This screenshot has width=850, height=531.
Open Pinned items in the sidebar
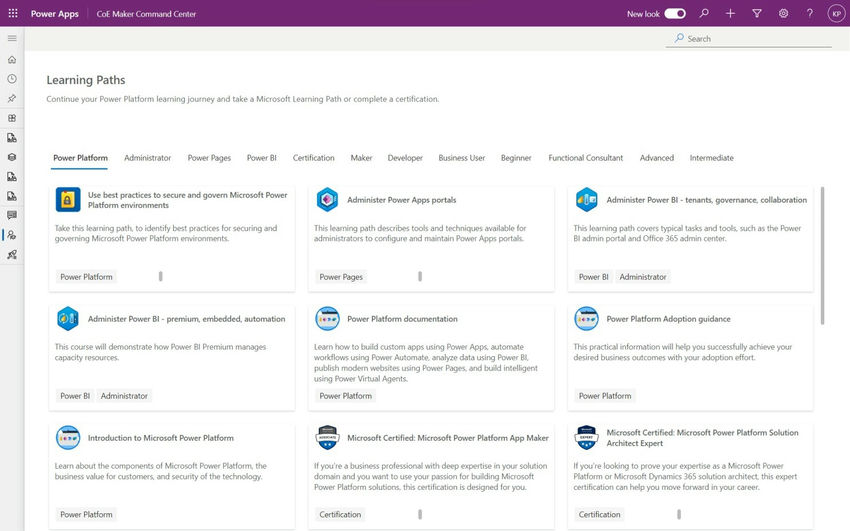pyautogui.click(x=12, y=98)
